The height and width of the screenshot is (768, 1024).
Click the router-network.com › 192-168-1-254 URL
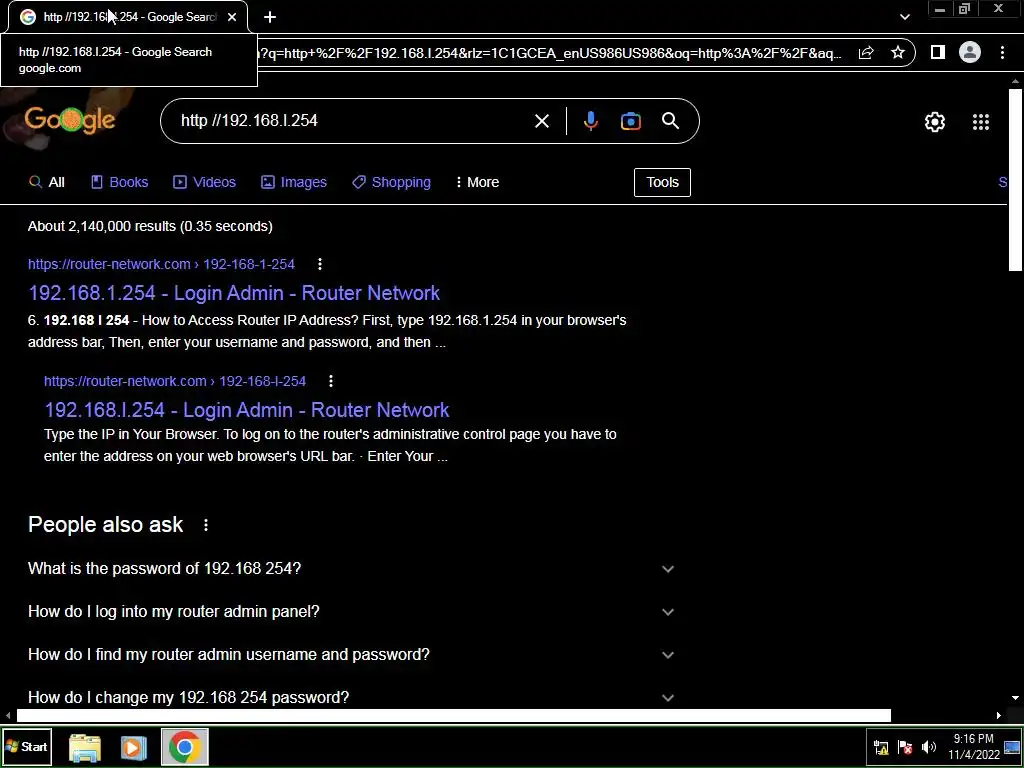pos(161,264)
